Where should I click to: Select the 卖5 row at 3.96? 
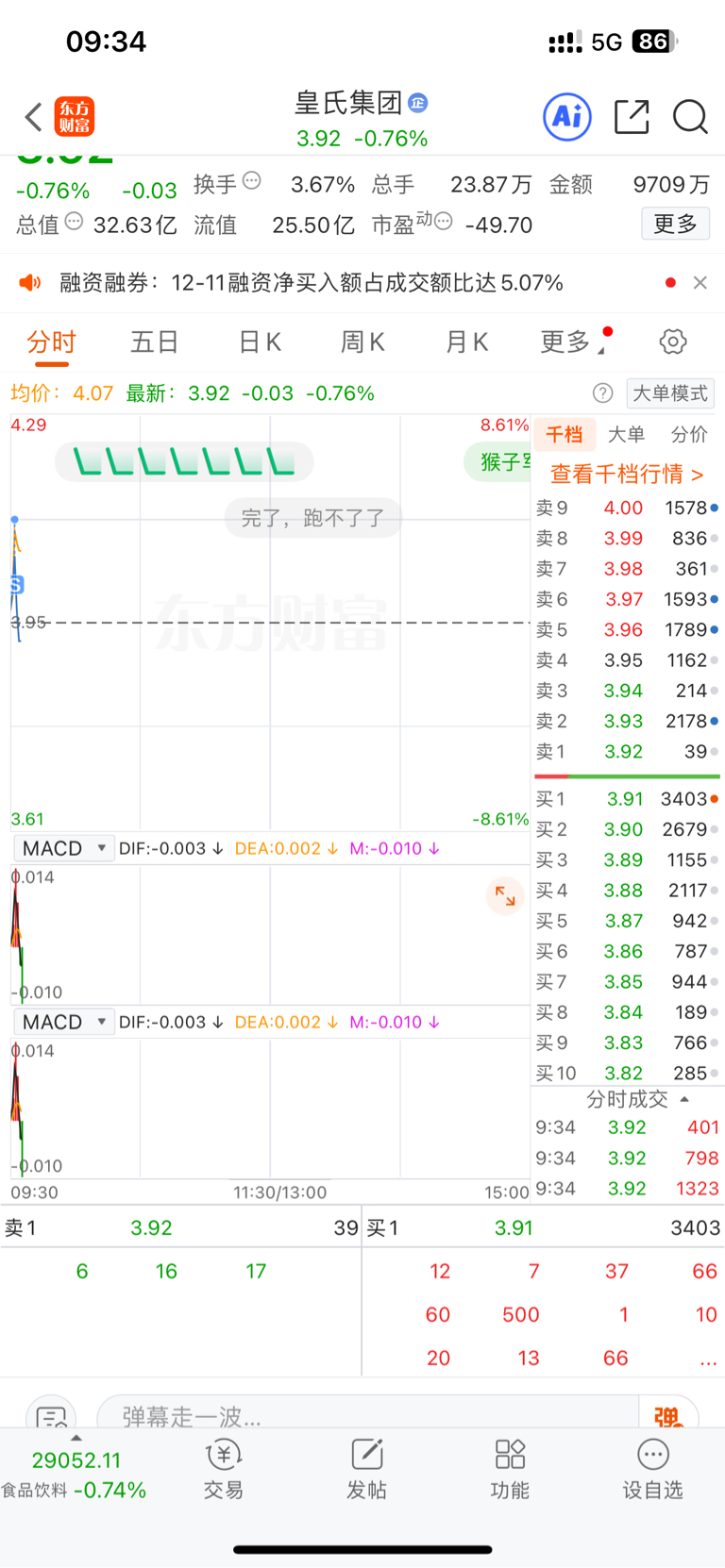[627, 629]
